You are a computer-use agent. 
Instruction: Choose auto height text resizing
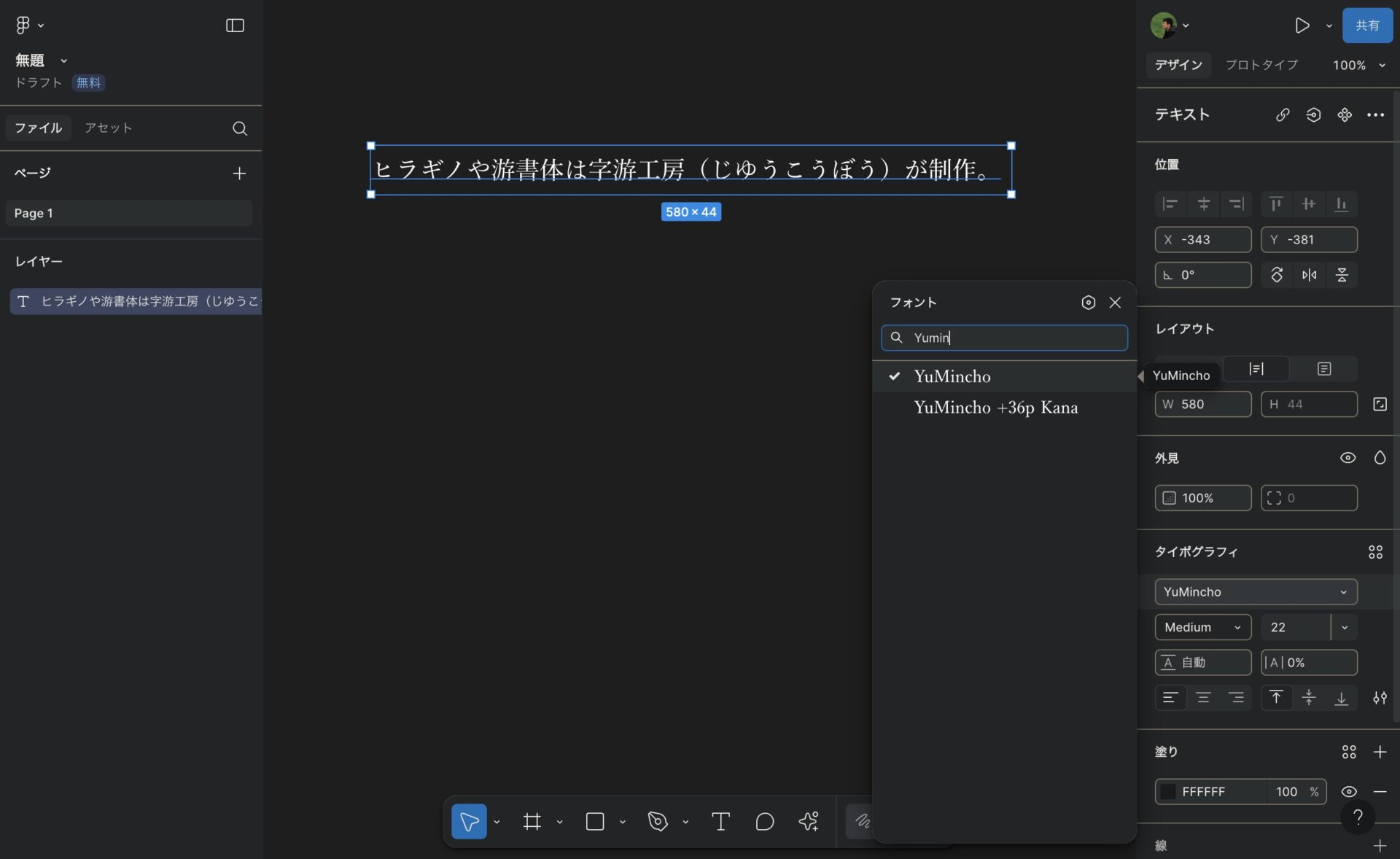[x=1256, y=369]
